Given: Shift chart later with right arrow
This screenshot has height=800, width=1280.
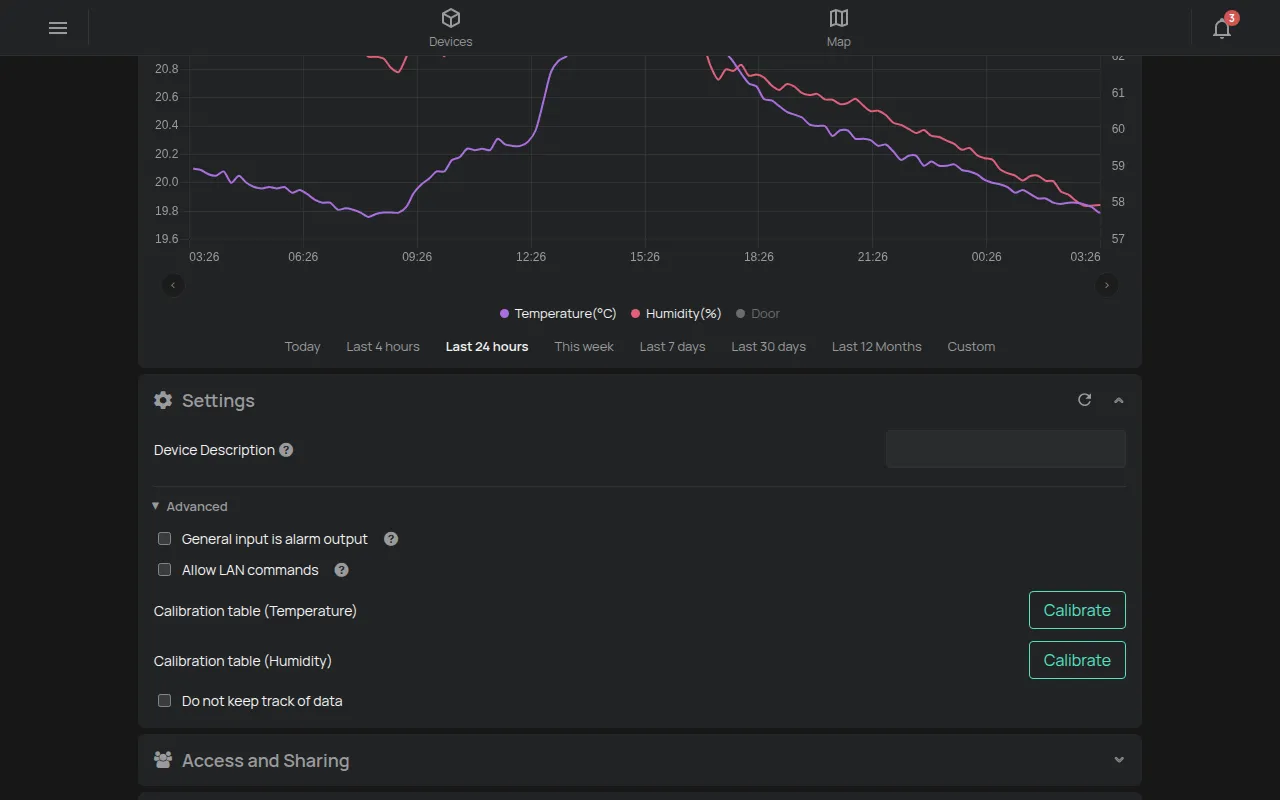Looking at the screenshot, I should coord(1106,285).
